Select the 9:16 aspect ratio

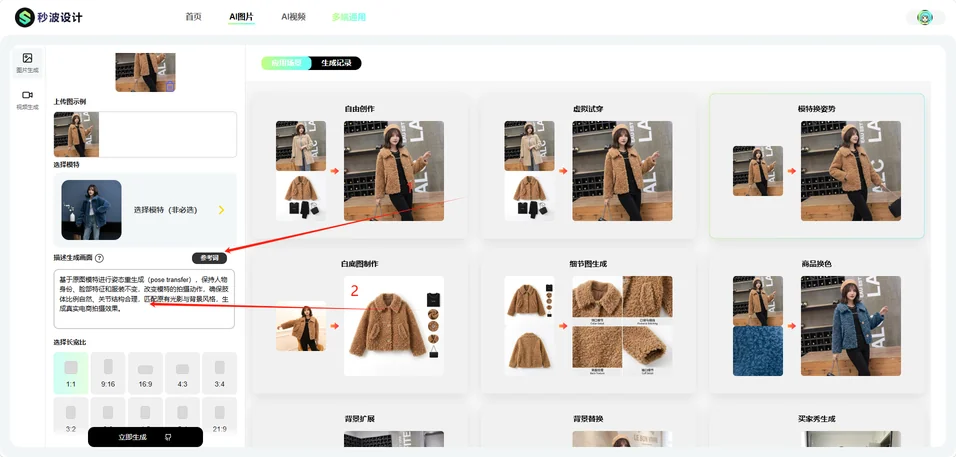(108, 373)
